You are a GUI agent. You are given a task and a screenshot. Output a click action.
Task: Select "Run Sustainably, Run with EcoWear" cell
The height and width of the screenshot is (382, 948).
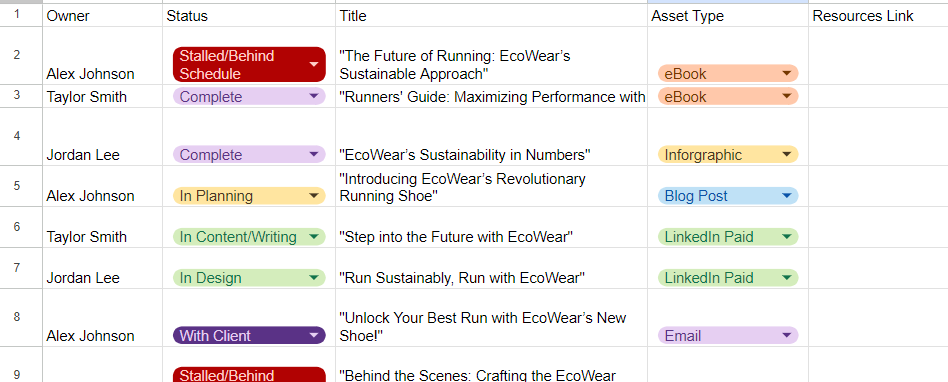(492, 268)
